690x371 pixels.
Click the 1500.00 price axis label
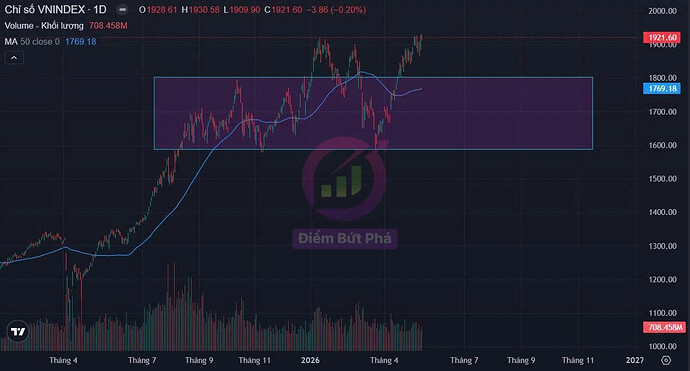click(662, 179)
